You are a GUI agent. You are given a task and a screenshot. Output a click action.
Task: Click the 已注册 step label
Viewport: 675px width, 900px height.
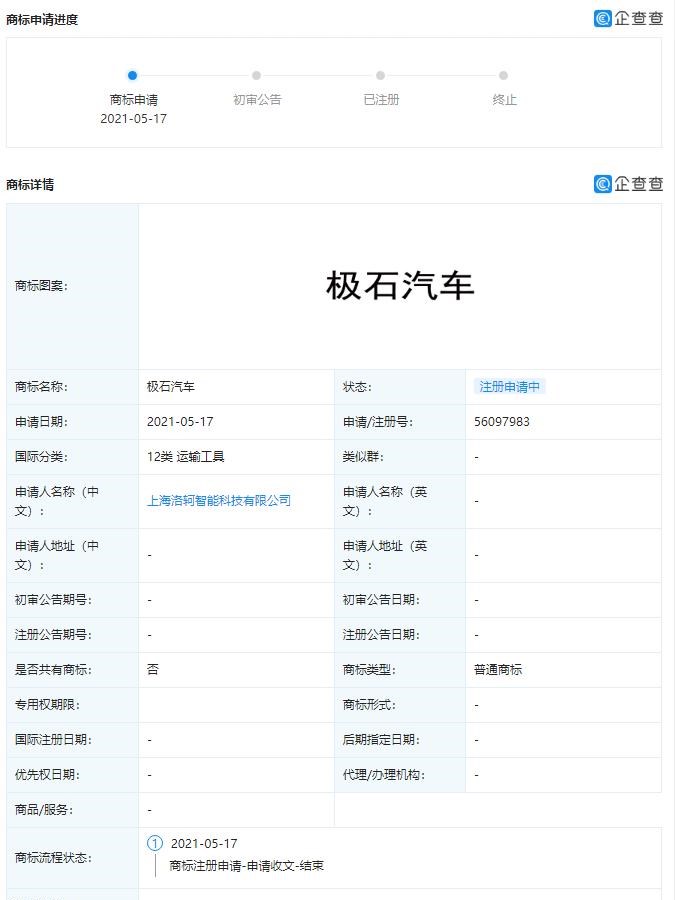click(381, 100)
